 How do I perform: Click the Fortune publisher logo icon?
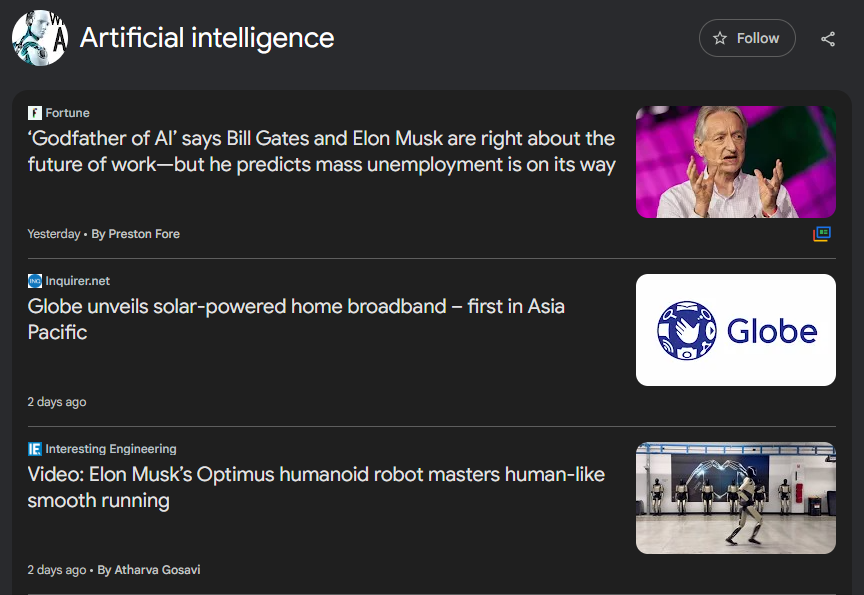click(x=35, y=113)
